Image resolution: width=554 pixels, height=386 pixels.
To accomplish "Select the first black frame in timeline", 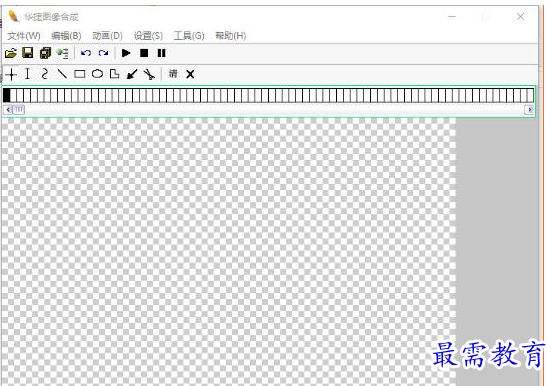I will tap(7, 95).
